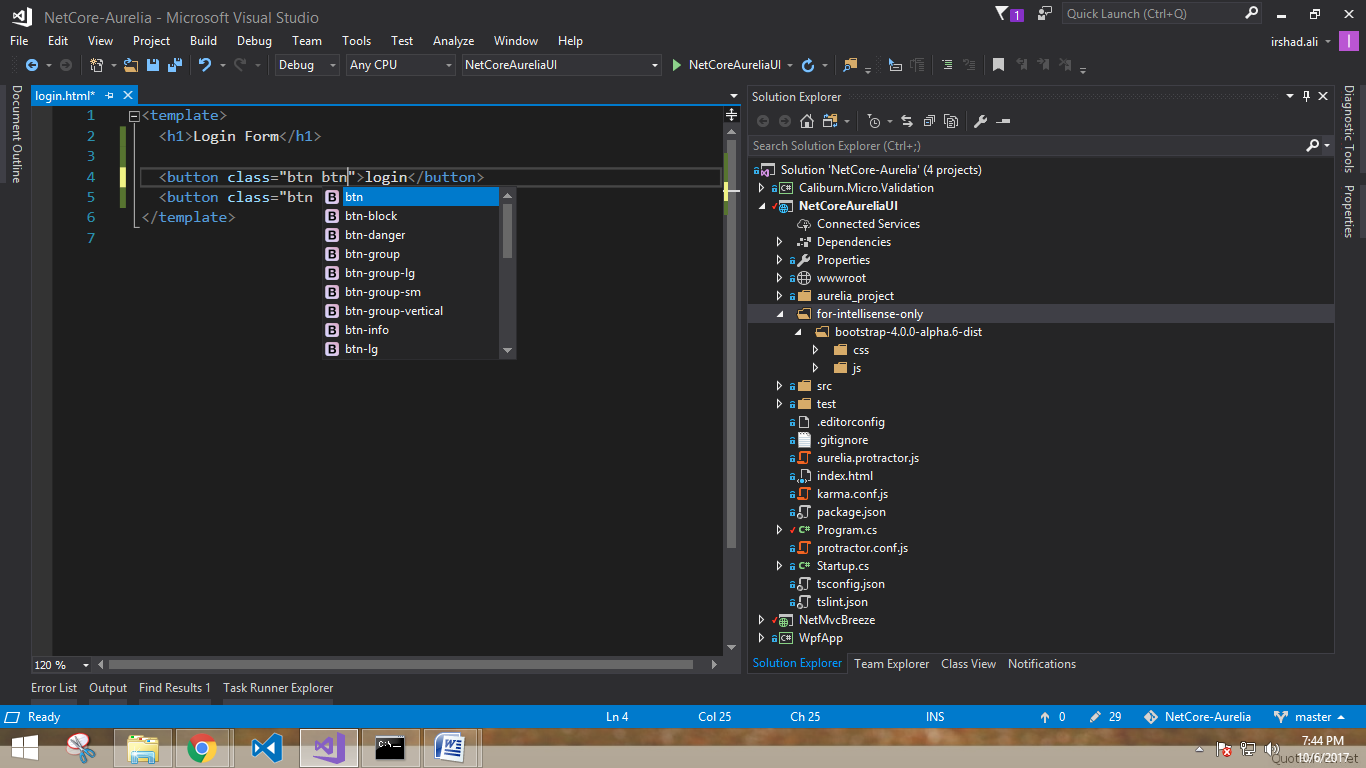
Task: Click the master branch status bar button
Action: (1307, 717)
